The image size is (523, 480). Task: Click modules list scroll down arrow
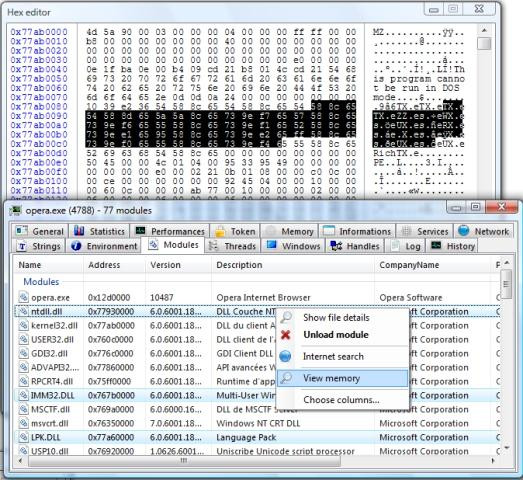point(507,447)
